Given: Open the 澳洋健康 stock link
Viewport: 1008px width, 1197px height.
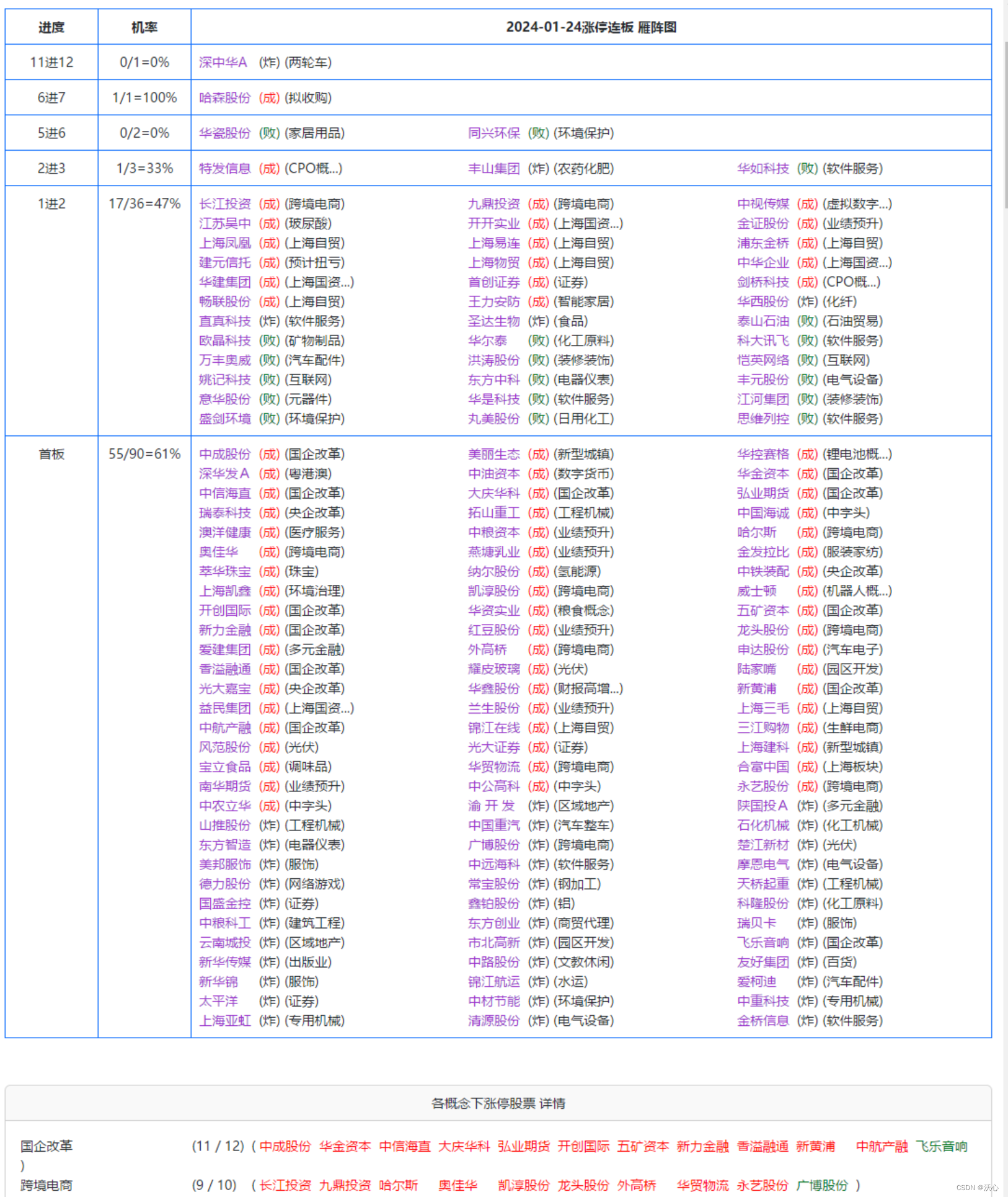Looking at the screenshot, I should pyautogui.click(x=224, y=532).
